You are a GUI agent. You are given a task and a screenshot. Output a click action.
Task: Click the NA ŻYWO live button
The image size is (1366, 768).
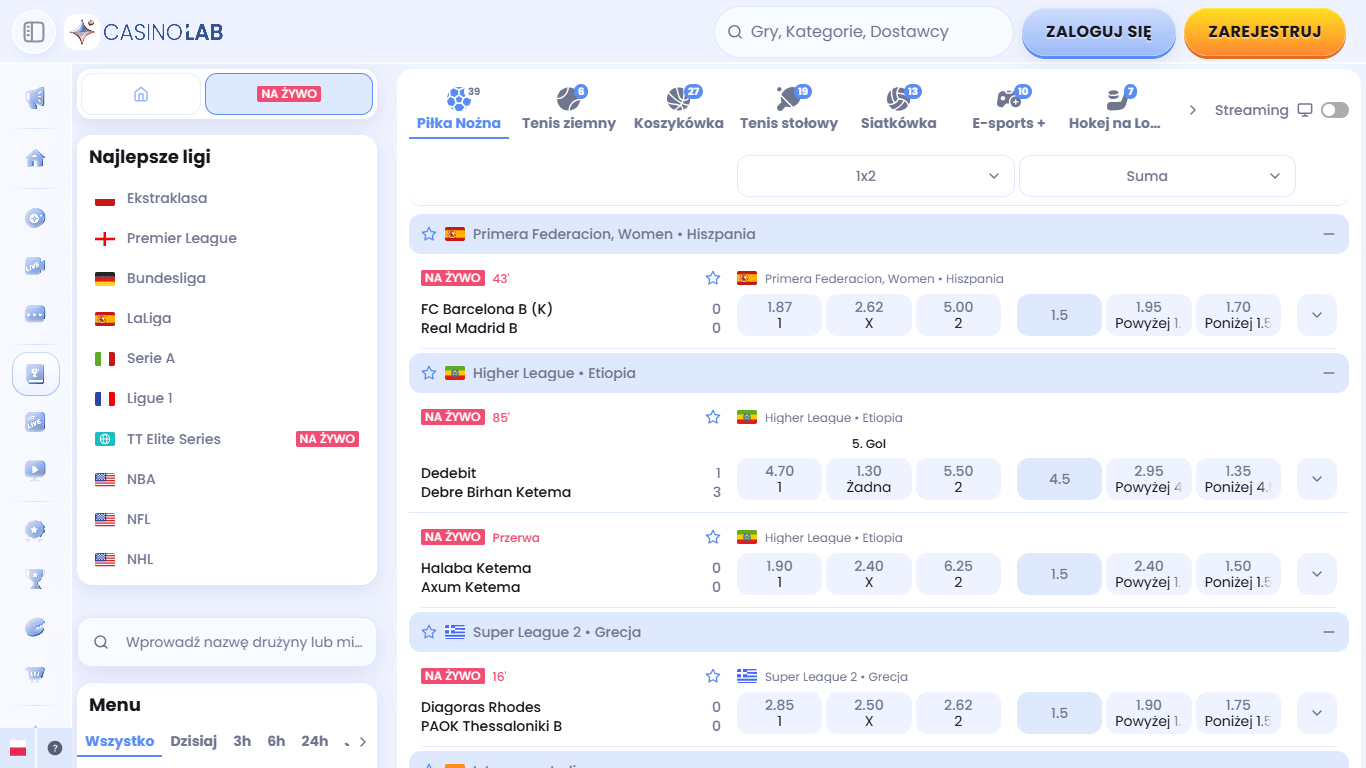pos(289,94)
